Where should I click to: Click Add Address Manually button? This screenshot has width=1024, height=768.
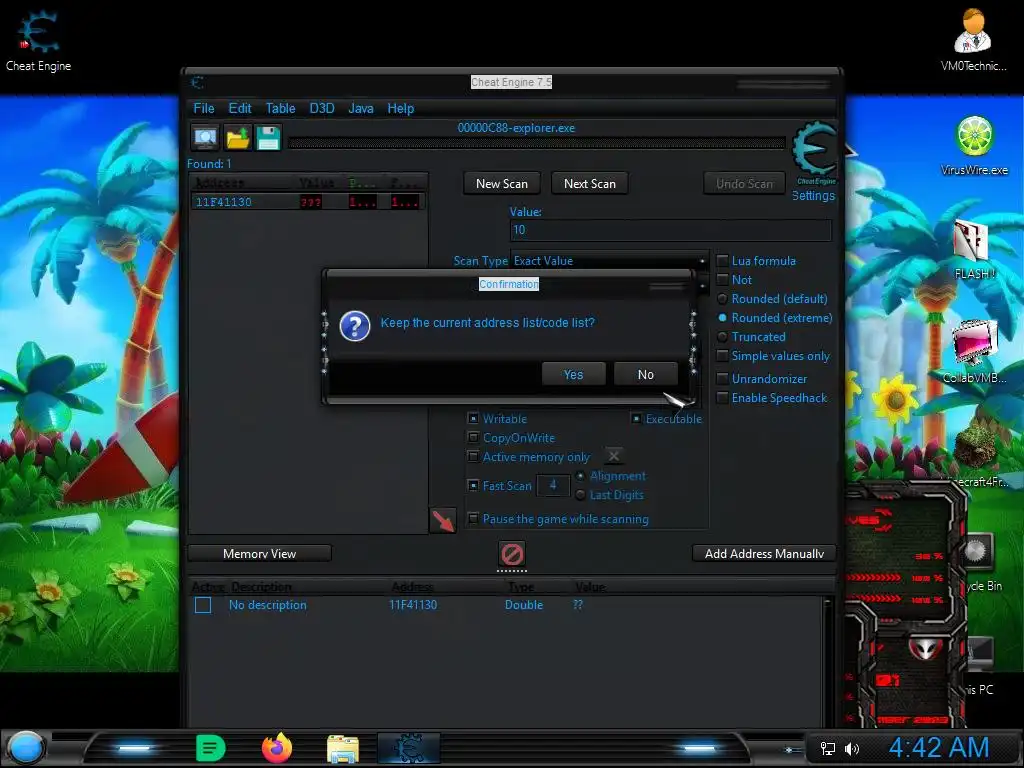coord(764,554)
